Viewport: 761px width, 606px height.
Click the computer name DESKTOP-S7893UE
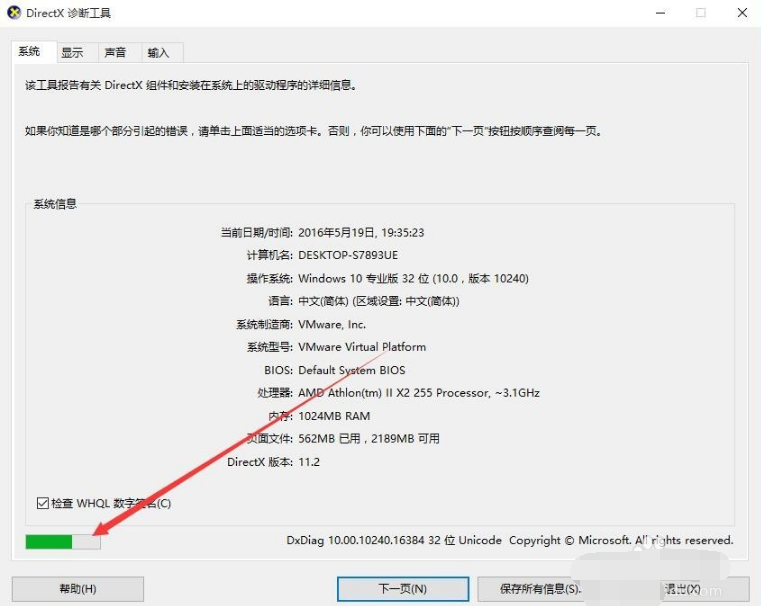[x=347, y=255]
